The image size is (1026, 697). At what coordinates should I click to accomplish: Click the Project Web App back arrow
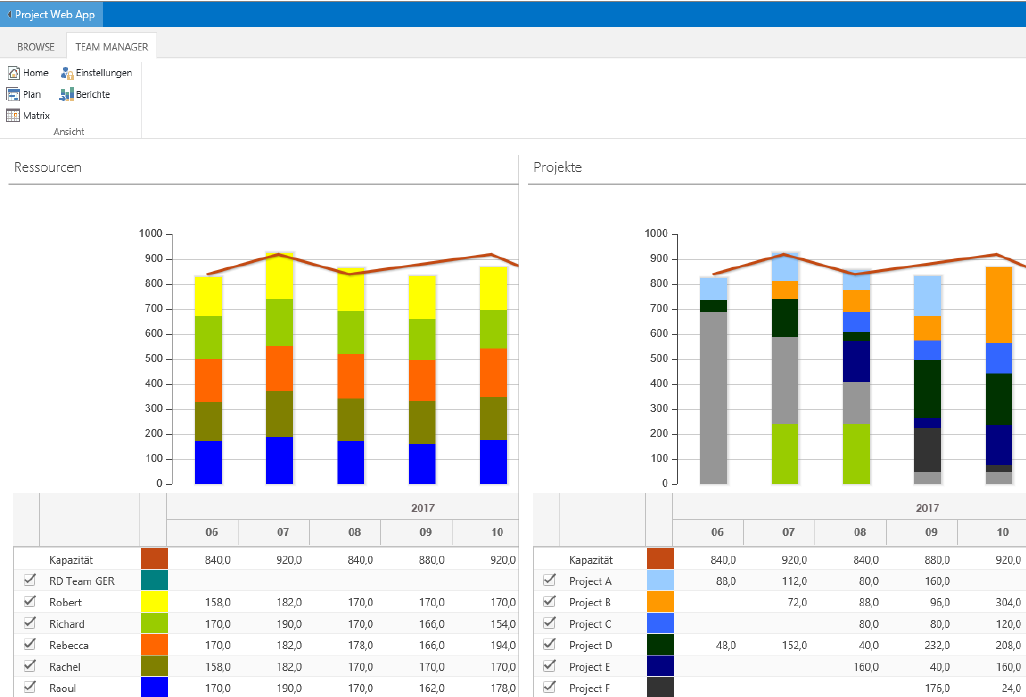[x=9, y=15]
